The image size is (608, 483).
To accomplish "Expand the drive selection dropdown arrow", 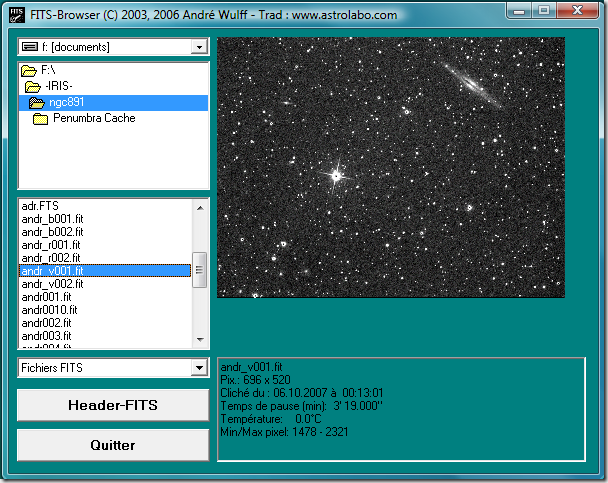I will tap(199, 47).
